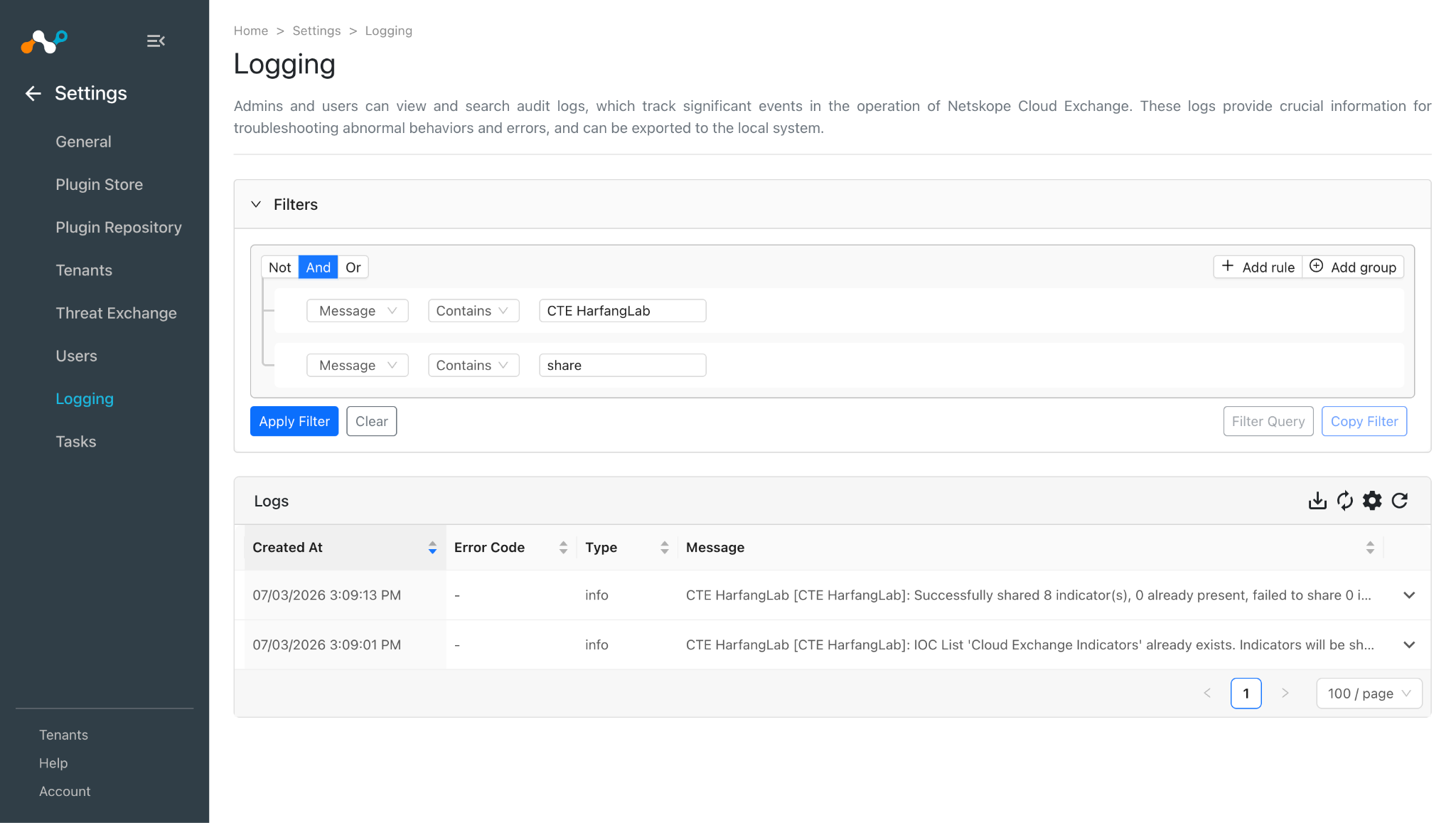Sort by Error Code column arrows
The height and width of the screenshot is (823, 1456).
[563, 548]
